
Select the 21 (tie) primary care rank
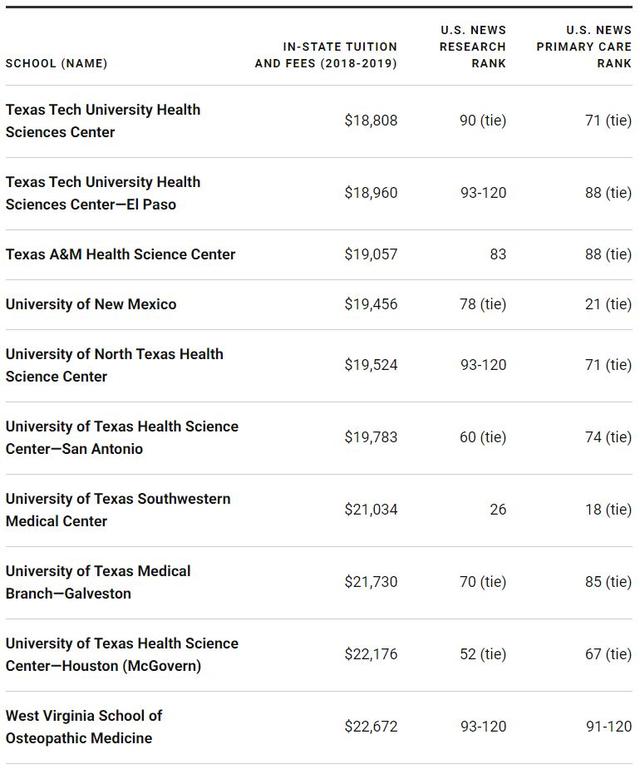click(x=608, y=304)
